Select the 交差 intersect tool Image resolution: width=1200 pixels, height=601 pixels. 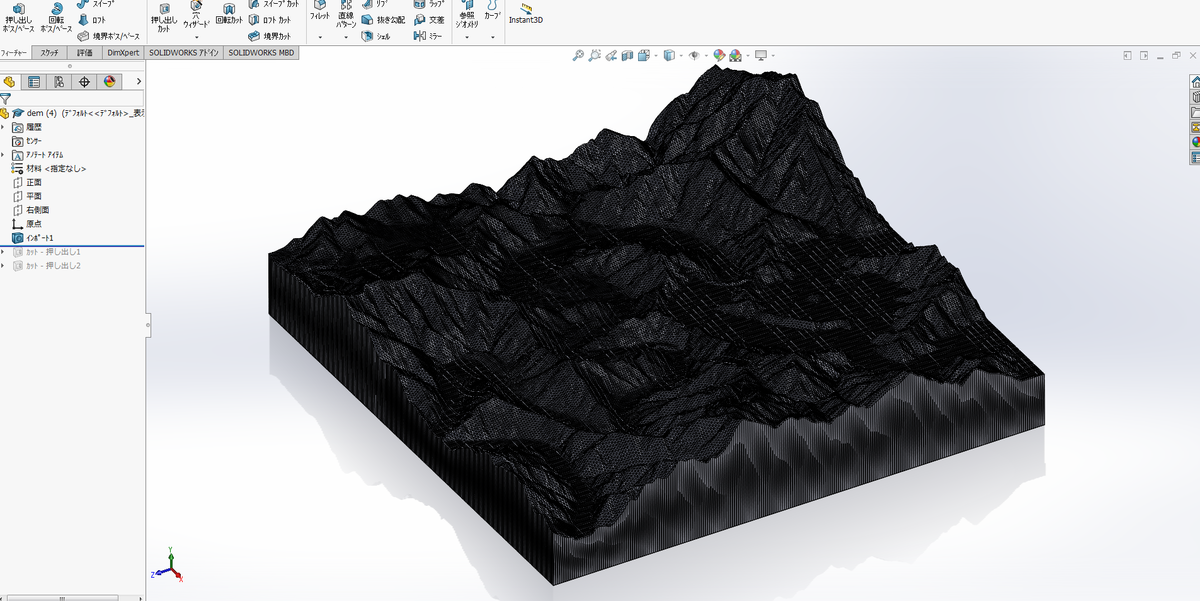429,19
